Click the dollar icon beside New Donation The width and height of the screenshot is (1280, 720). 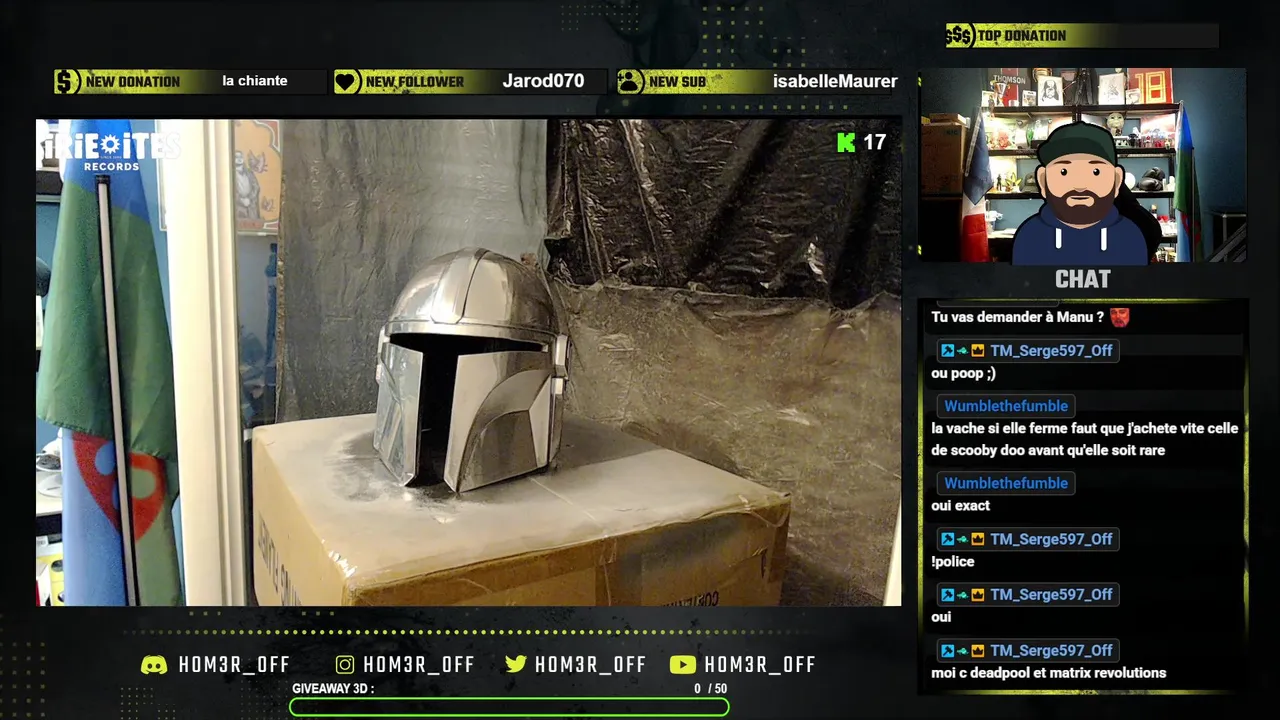click(x=67, y=82)
